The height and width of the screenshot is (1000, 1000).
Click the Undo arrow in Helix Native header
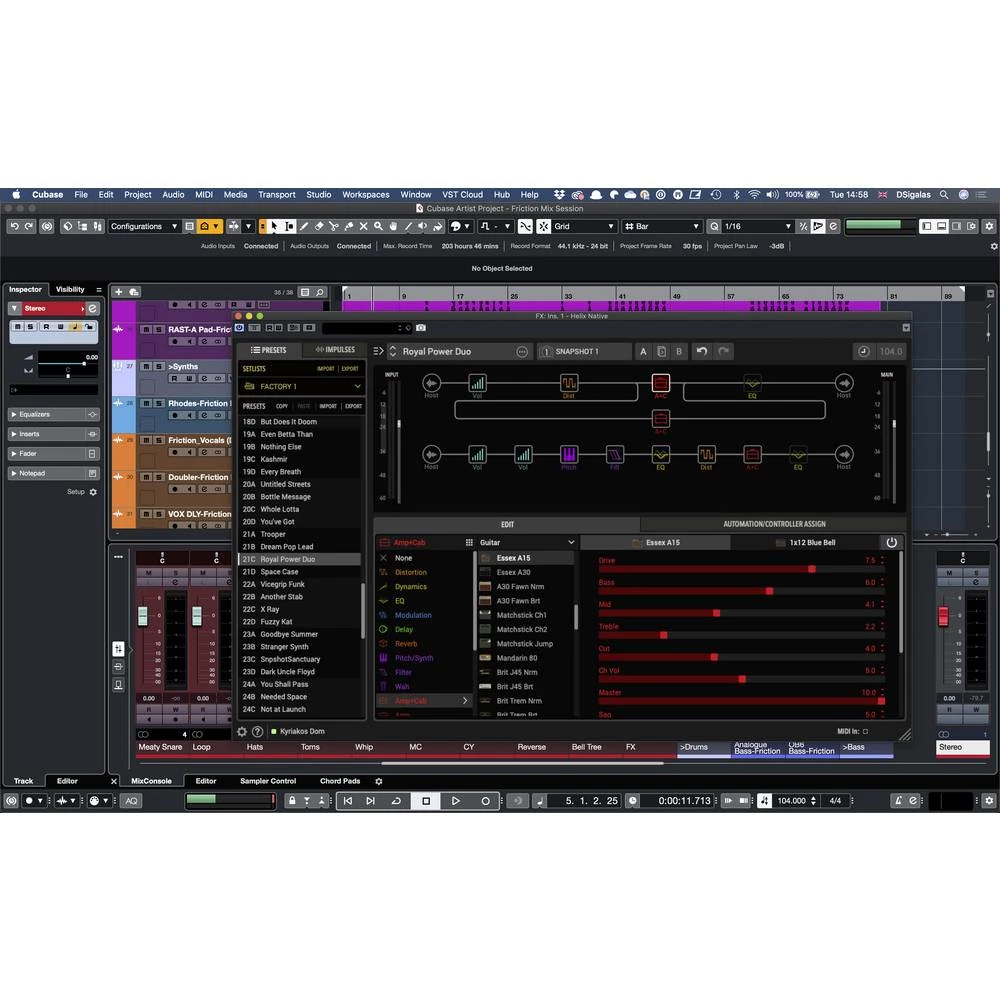point(703,350)
